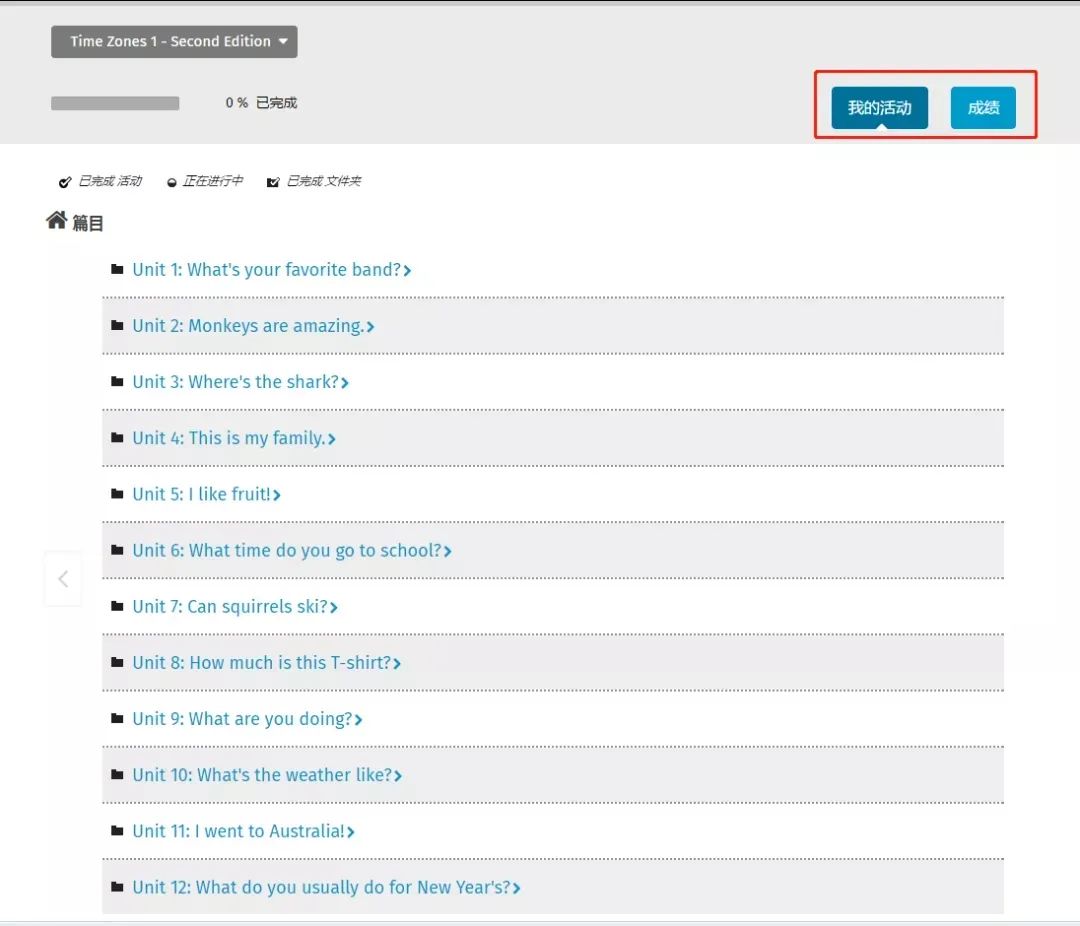The image size is (1080, 926).
Task: Click the 已完成 文件夹 legend label
Action: [323, 181]
